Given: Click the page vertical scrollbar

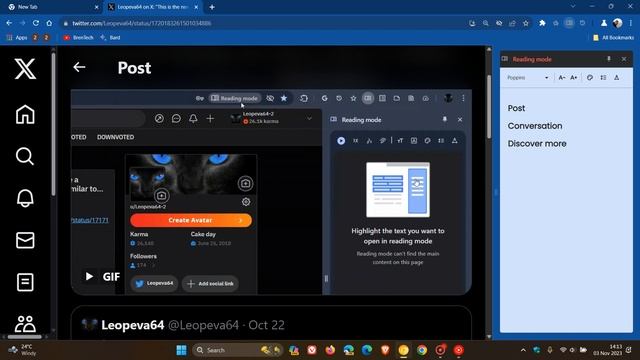Looking at the screenshot, I should [489, 106].
